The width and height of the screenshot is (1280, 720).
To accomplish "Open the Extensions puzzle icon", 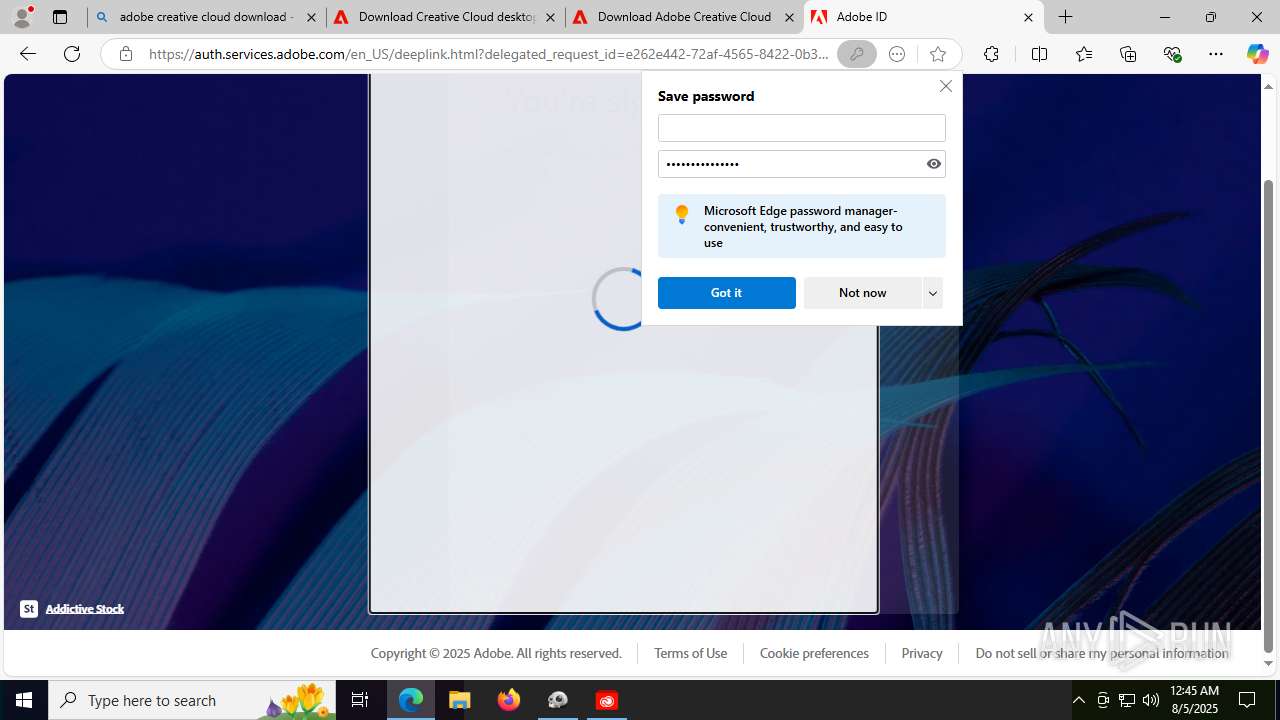I will pos(991,54).
